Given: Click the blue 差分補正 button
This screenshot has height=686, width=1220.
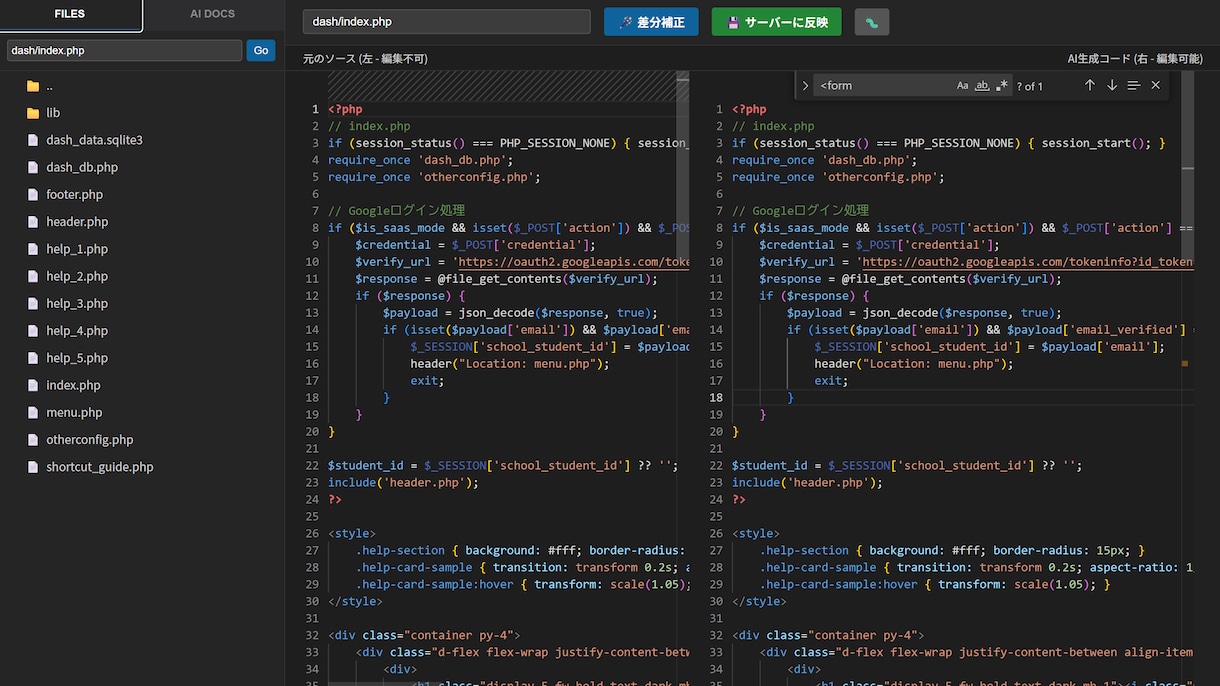Looking at the screenshot, I should pos(651,22).
